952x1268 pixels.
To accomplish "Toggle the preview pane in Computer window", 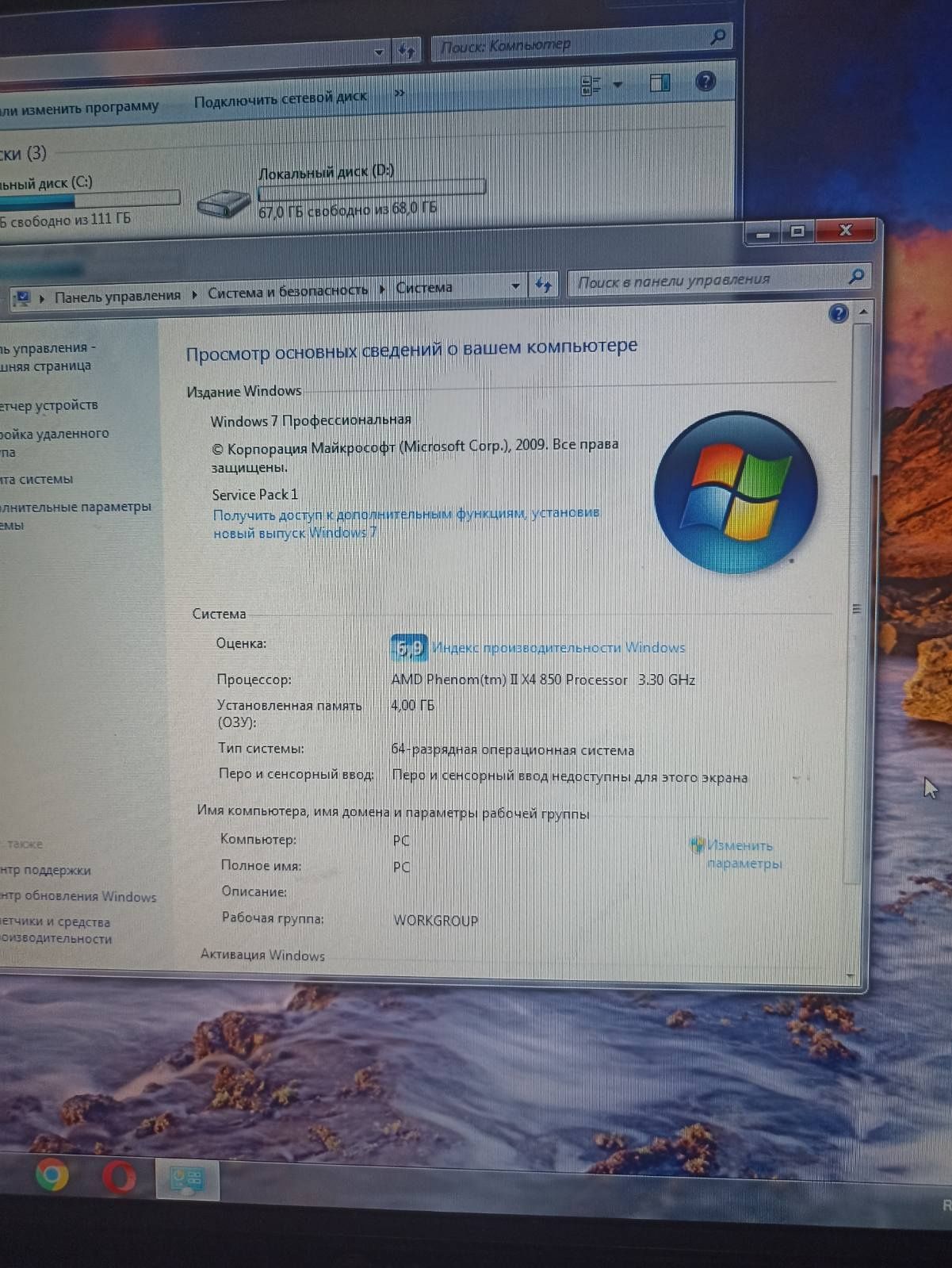I will click(660, 82).
